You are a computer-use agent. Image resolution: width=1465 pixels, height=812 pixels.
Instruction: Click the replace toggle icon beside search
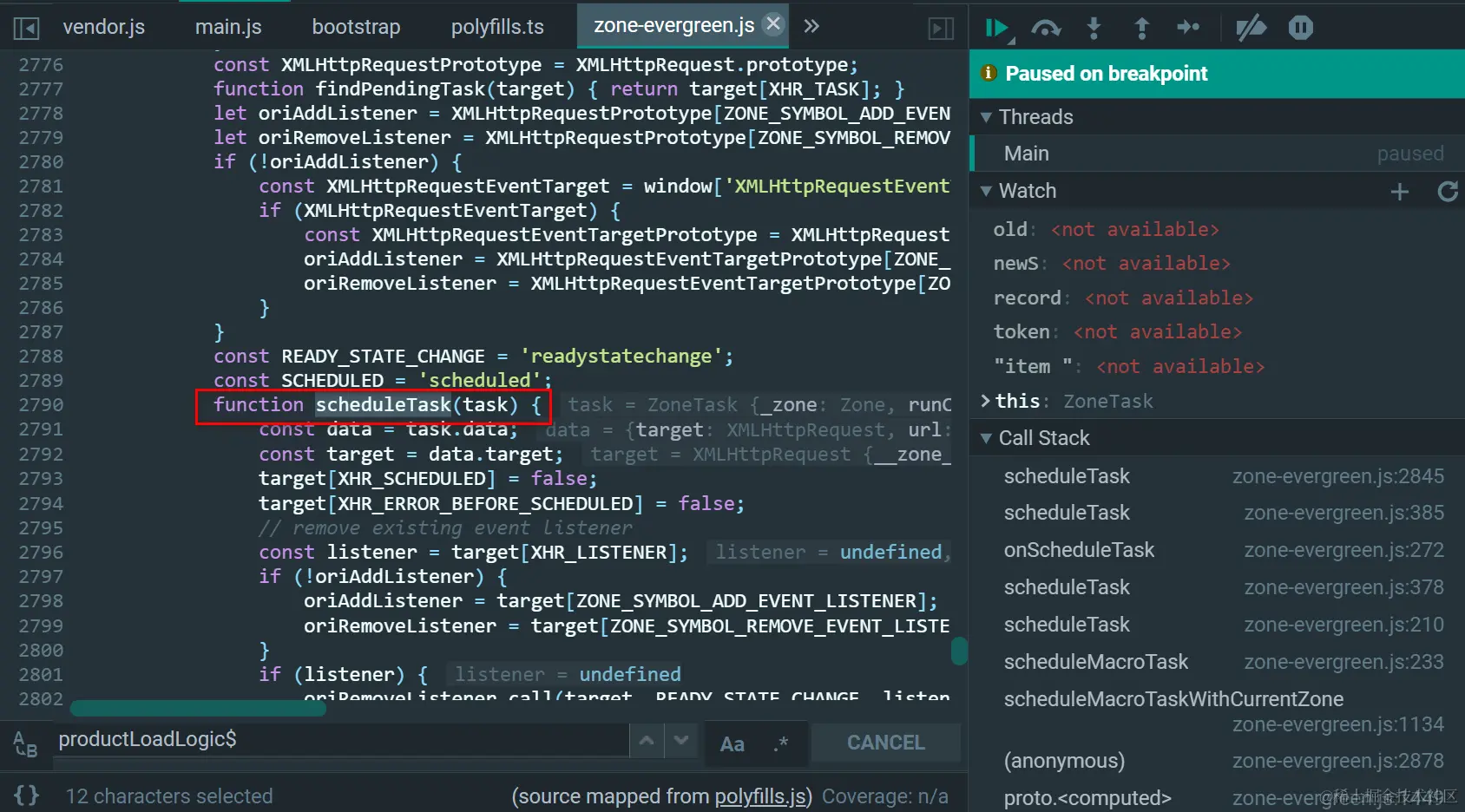click(x=25, y=743)
